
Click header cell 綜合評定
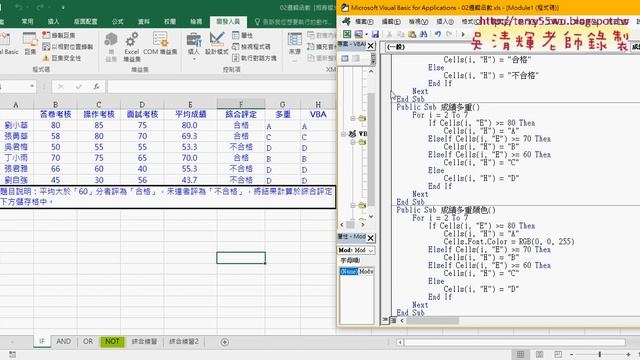click(241, 115)
